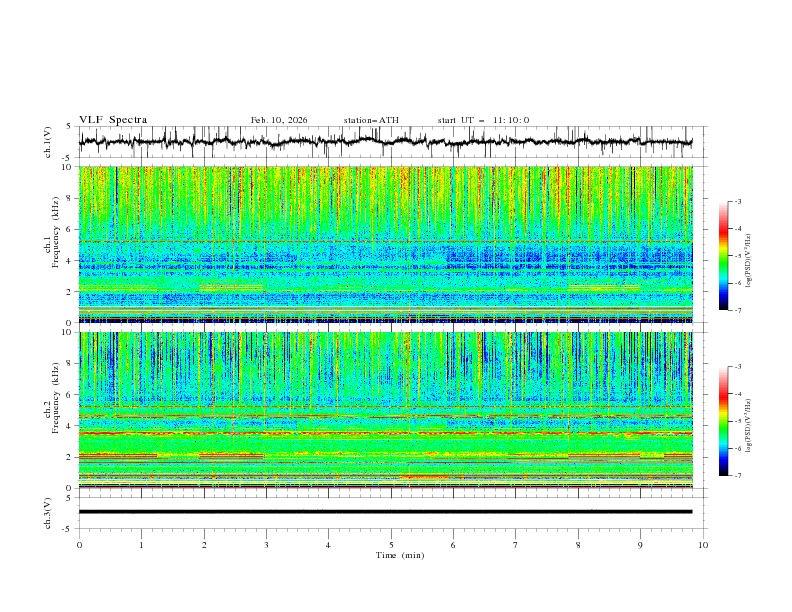Select the date text "Feb. 10, 2026"
The image size is (792, 612).
(x=279, y=120)
